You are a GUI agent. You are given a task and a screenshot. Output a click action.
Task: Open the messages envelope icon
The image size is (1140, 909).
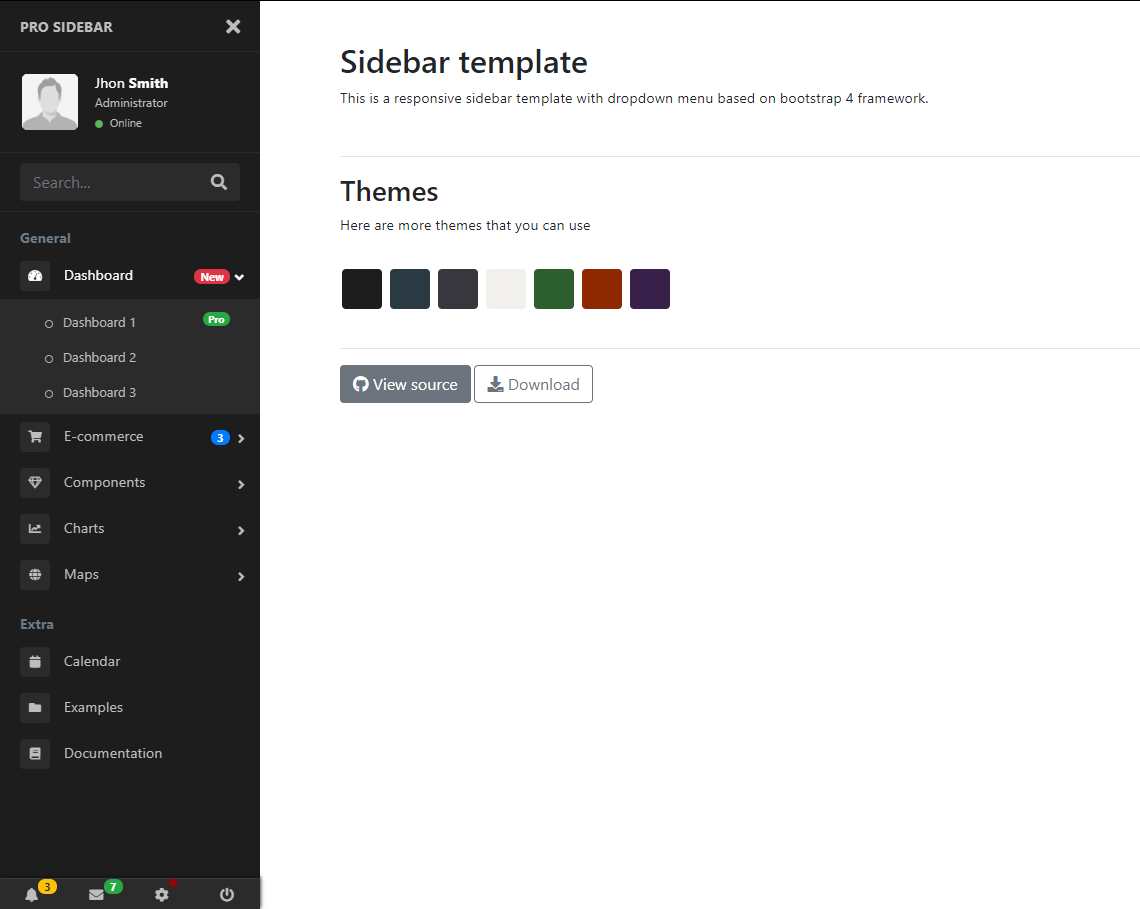97,894
